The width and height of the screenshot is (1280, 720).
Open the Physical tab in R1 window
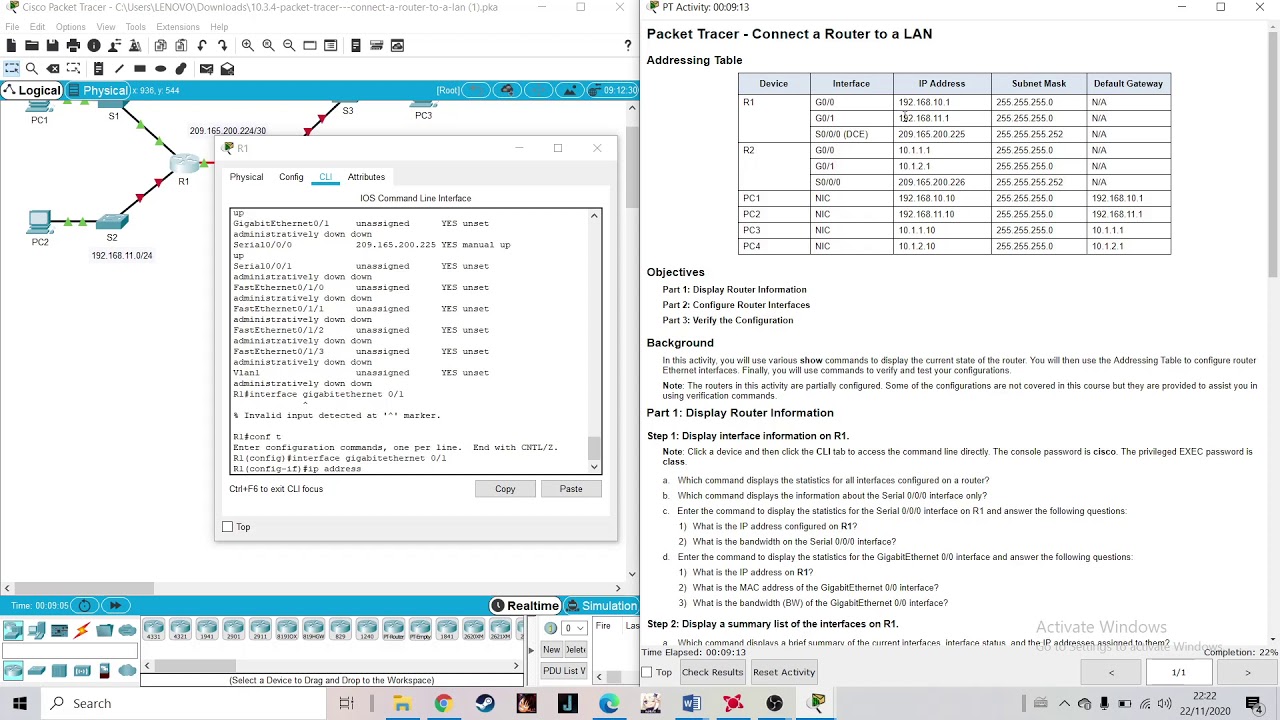246,177
